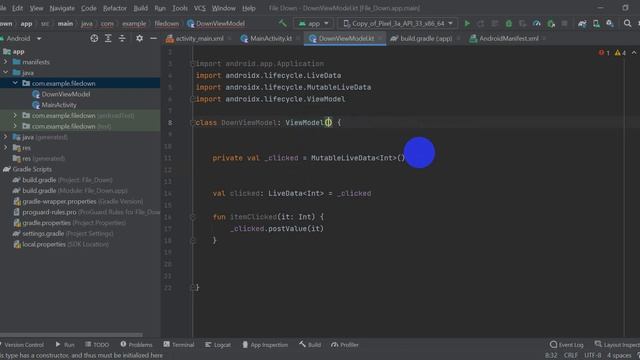The height and width of the screenshot is (360, 640).
Task: Switch to the activity_main.xml tab
Action: (x=199, y=38)
